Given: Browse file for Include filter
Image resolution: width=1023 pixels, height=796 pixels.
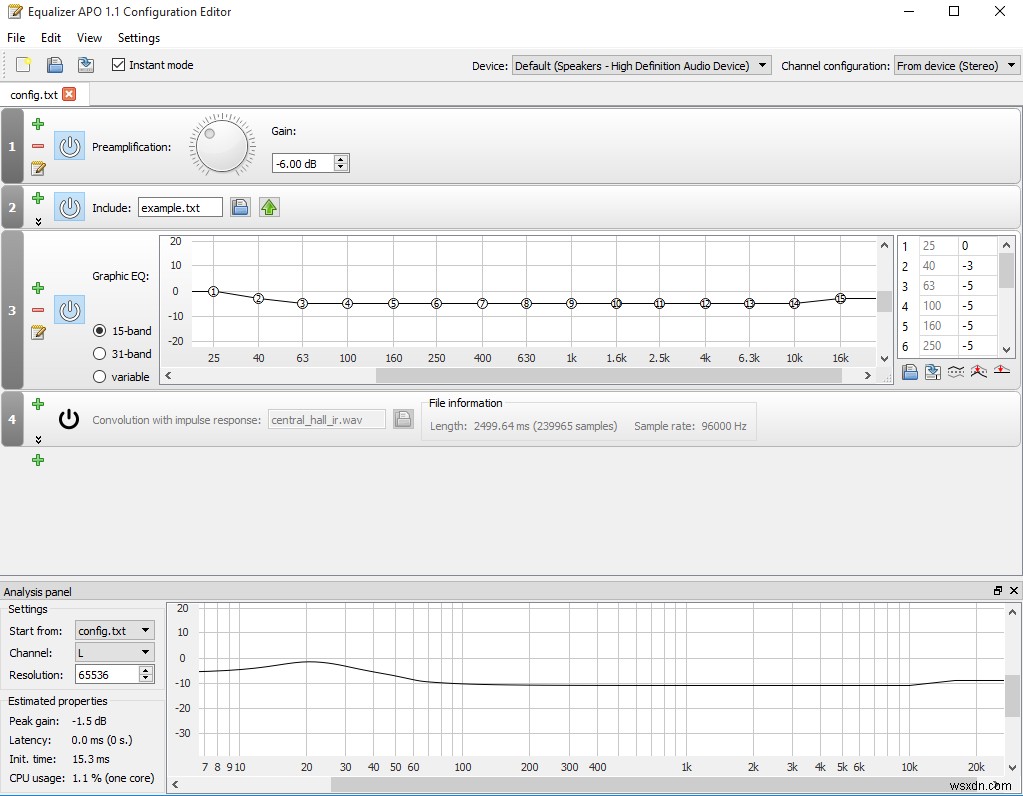Looking at the screenshot, I should tap(240, 207).
